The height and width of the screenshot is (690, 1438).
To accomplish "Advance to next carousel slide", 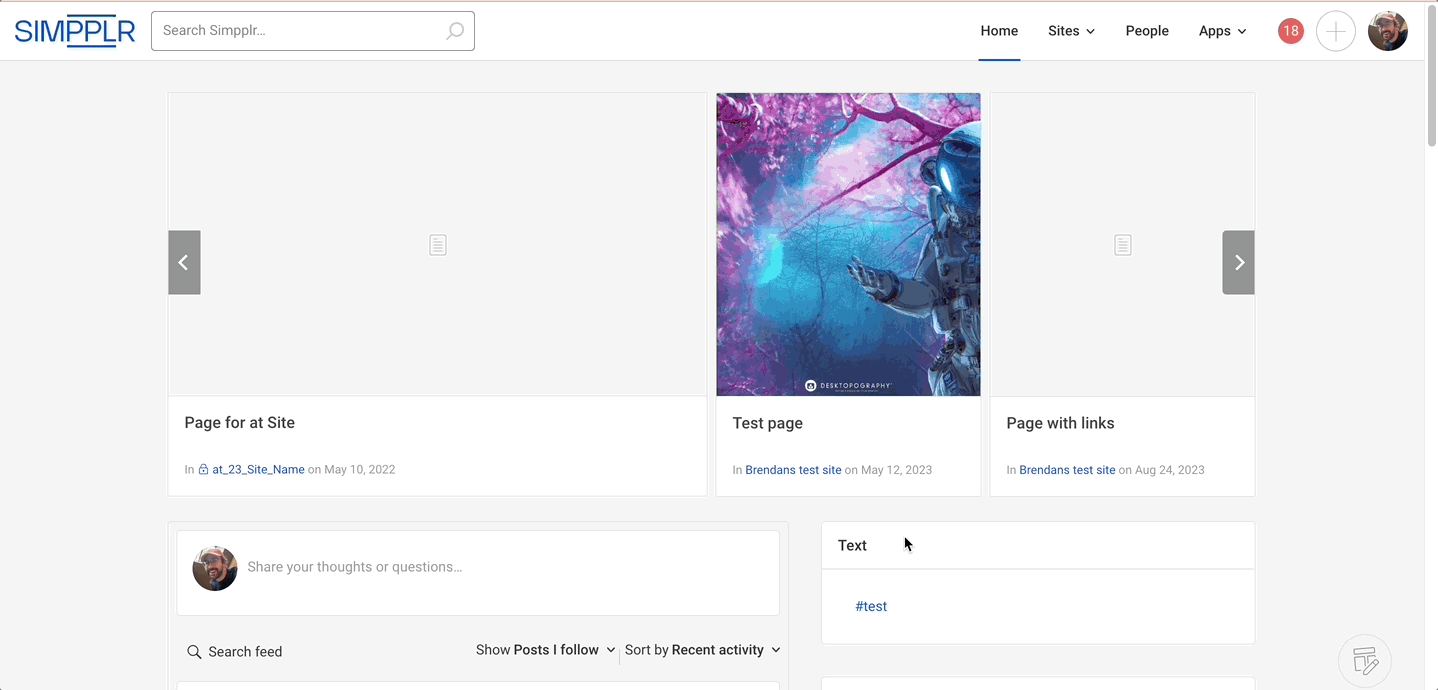I will (1238, 262).
